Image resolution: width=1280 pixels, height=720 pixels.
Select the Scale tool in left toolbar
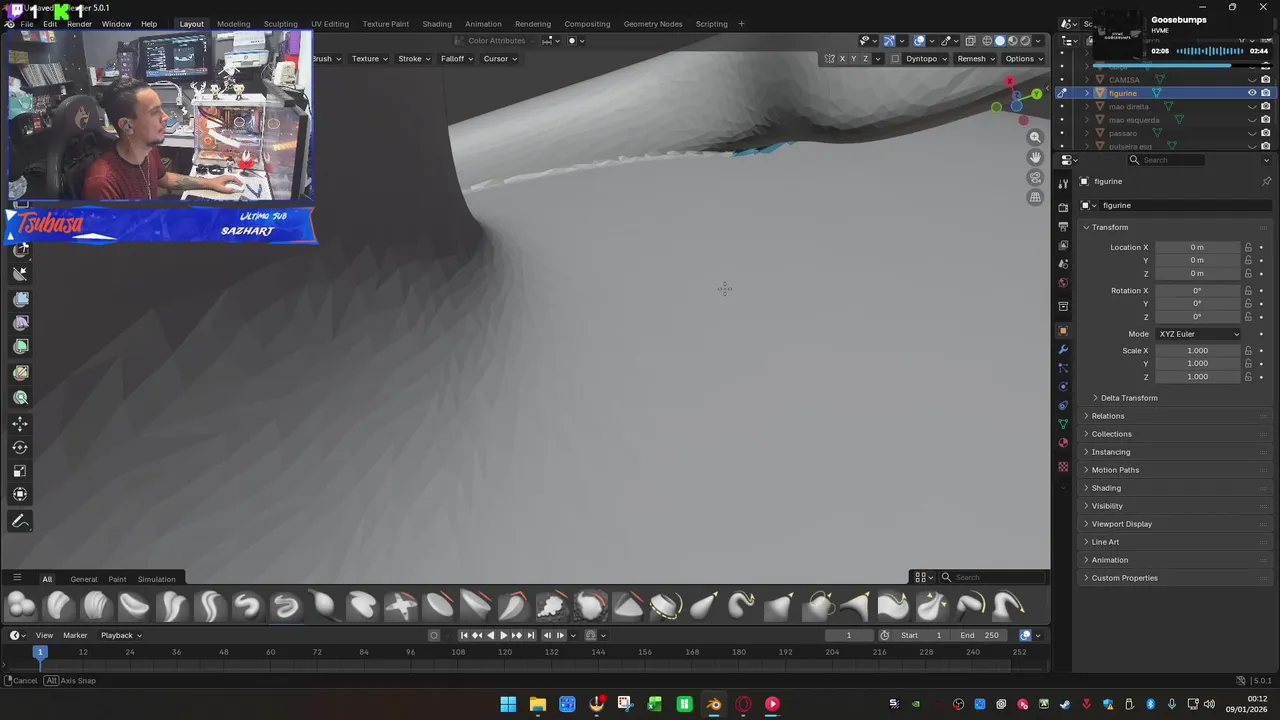(x=20, y=471)
